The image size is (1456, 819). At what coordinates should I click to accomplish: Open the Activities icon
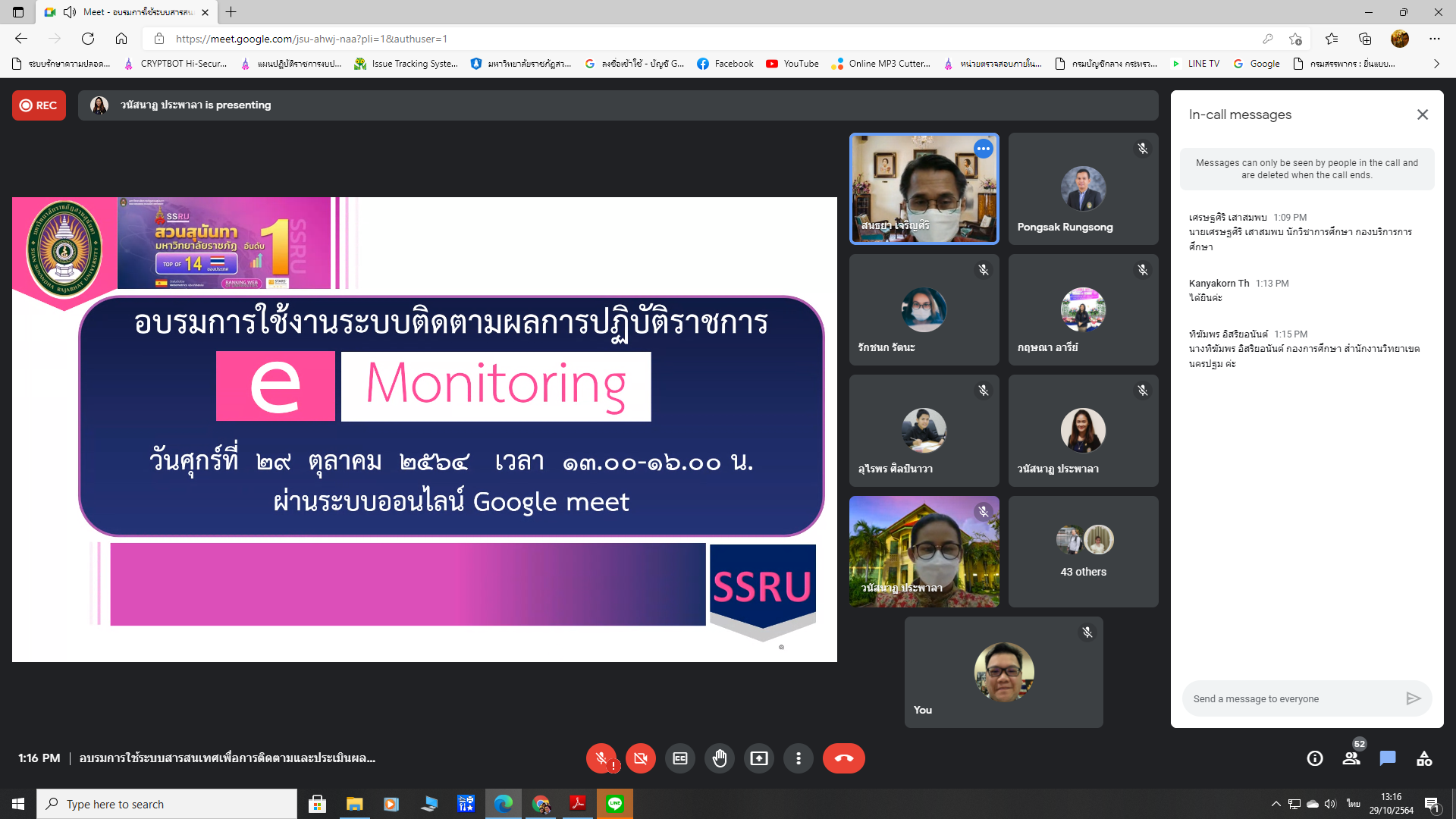pyautogui.click(x=1424, y=758)
